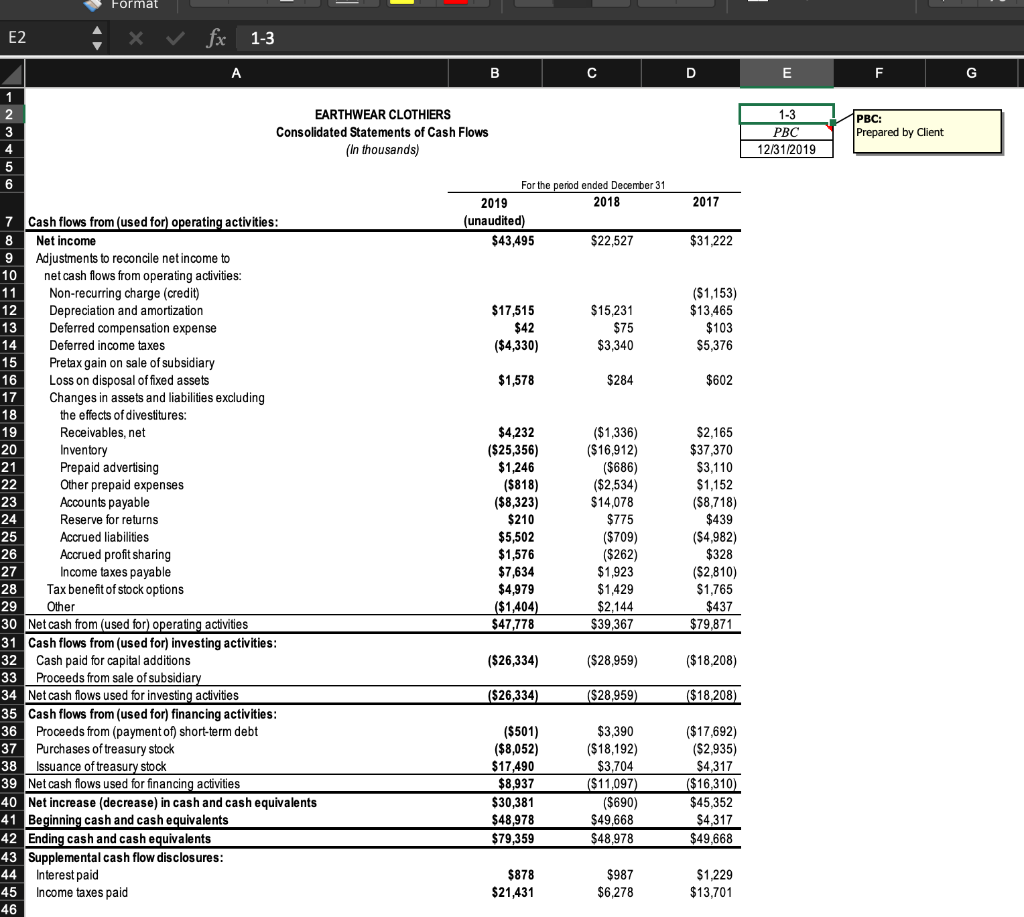Screen dimensions: 1024x917
Task: Click the cancel (X) formula entry icon
Action: pos(136,39)
